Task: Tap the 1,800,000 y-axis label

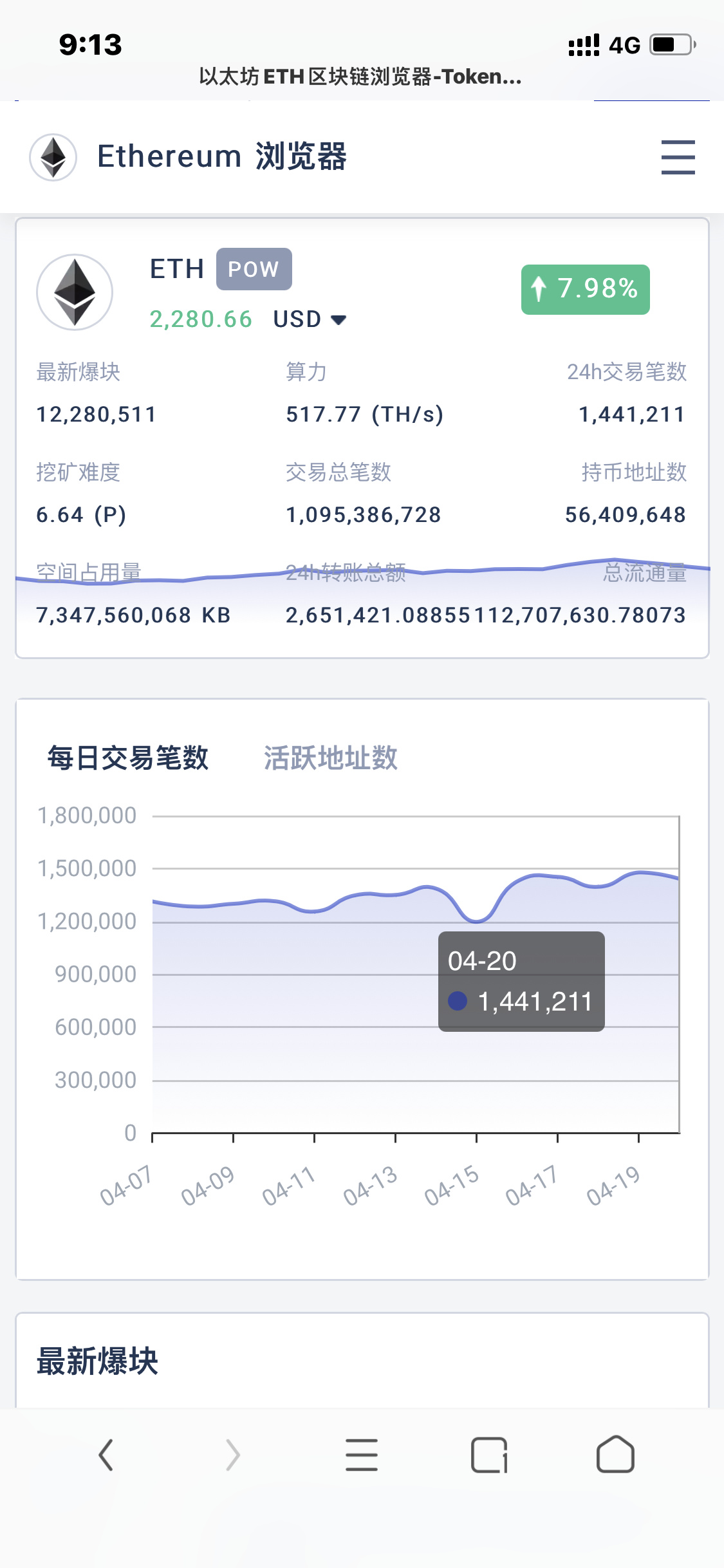Action: (x=88, y=816)
